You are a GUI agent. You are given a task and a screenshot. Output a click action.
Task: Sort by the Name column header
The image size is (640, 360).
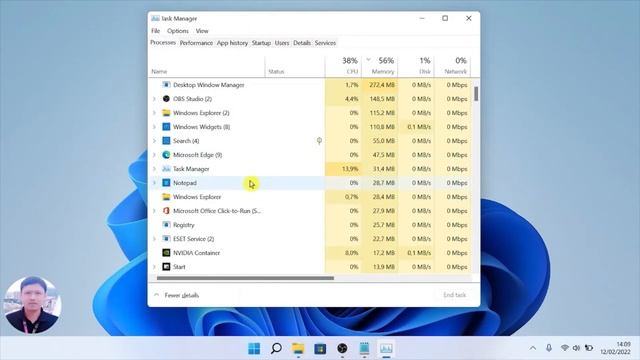207,66
